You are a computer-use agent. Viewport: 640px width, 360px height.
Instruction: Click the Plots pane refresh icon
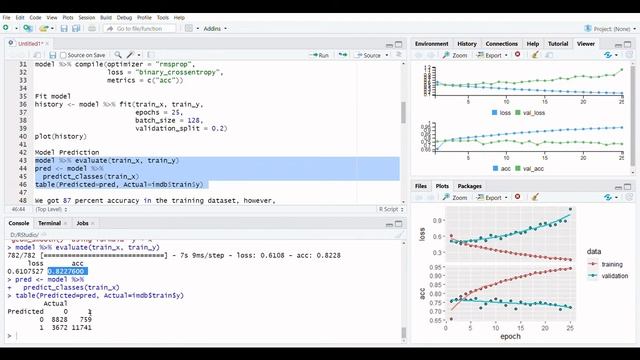[x=608, y=197]
